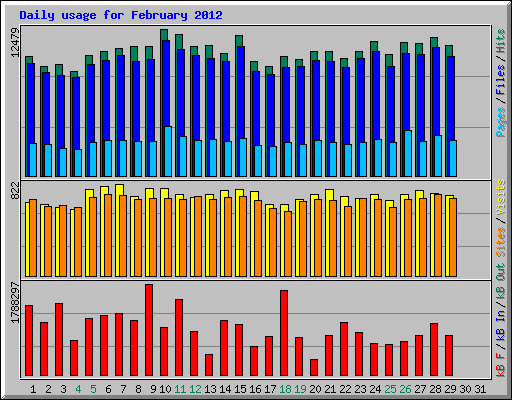Click the orange Sites bar for day 18

(x=288, y=244)
